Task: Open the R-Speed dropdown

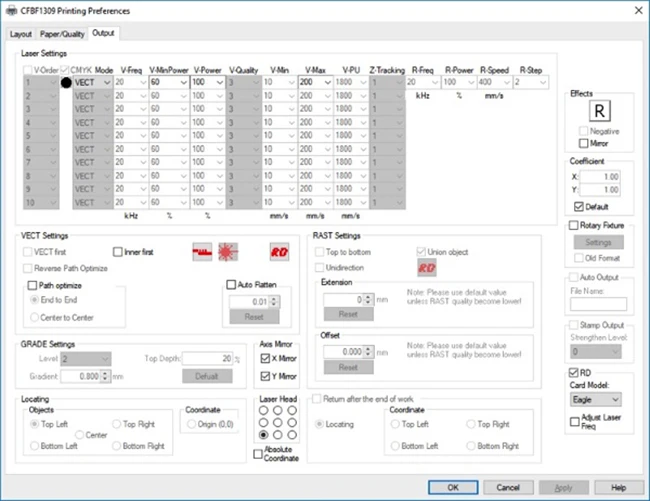Action: [x=495, y=82]
